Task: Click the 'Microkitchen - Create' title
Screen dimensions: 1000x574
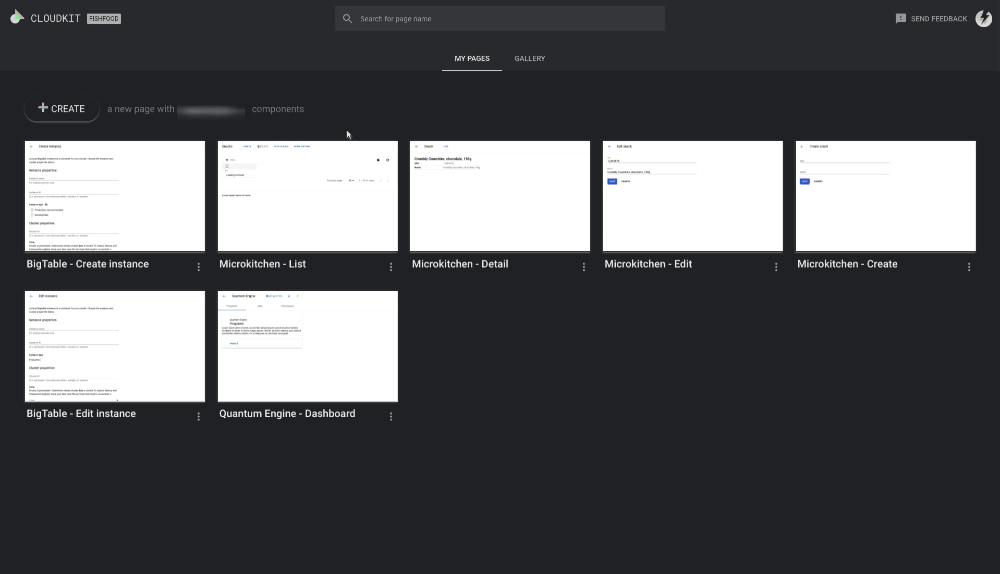Action: [x=847, y=264]
